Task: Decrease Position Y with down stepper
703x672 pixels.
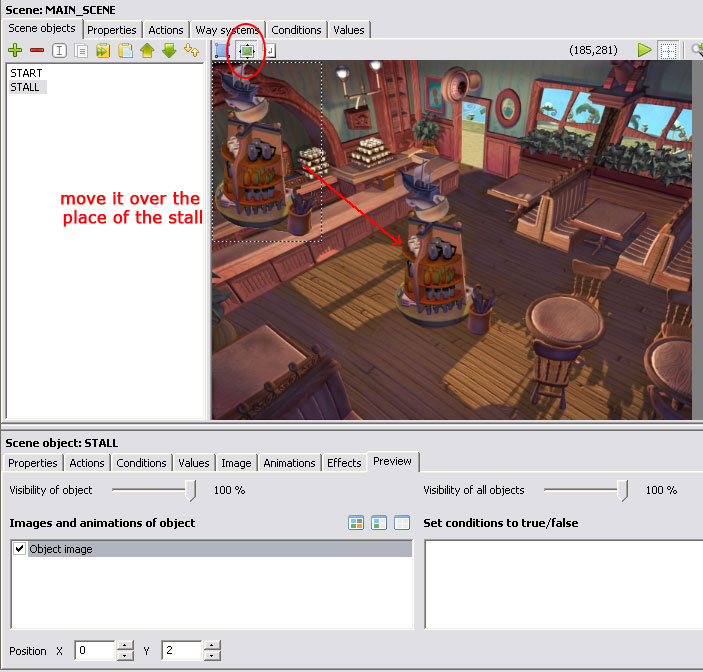Action: pos(212,655)
